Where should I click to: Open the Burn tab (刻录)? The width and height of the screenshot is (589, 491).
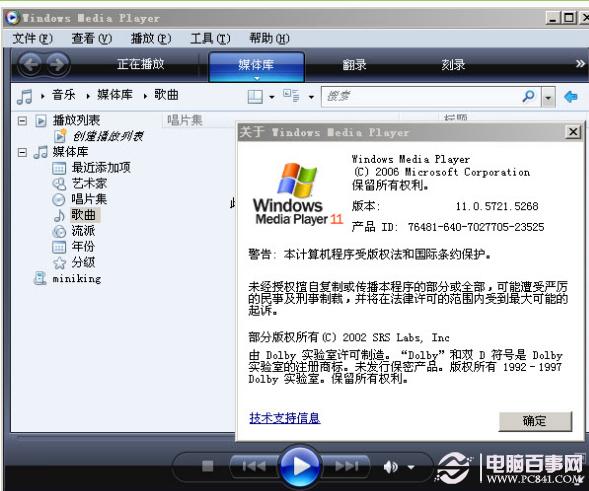pyautogui.click(x=453, y=65)
